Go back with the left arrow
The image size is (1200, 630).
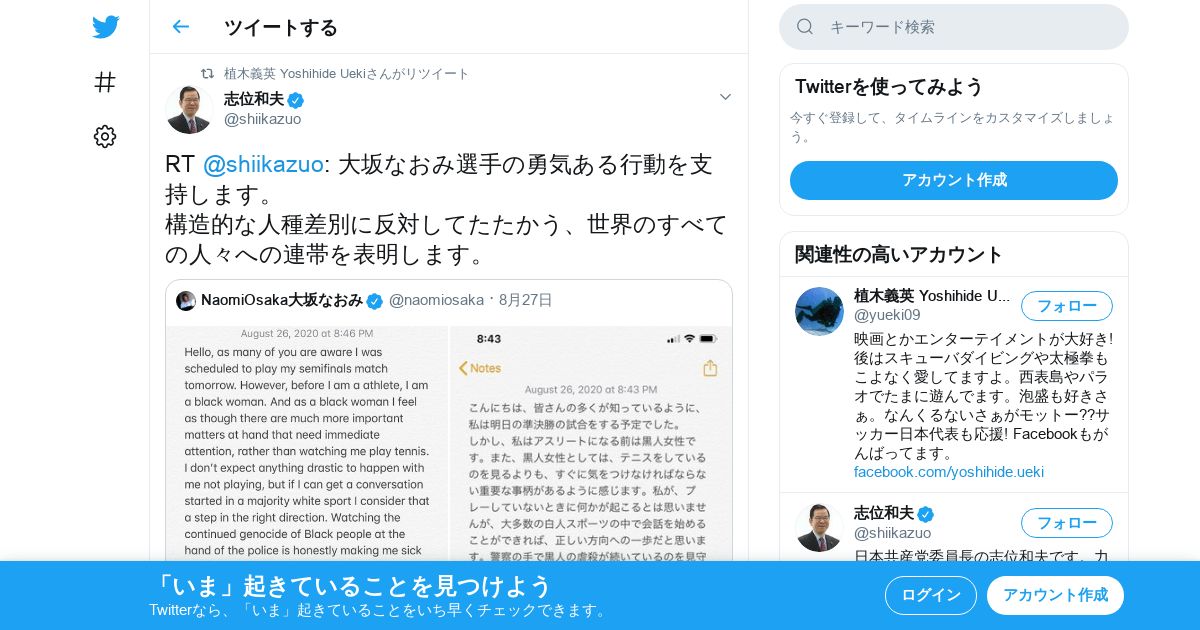click(180, 27)
